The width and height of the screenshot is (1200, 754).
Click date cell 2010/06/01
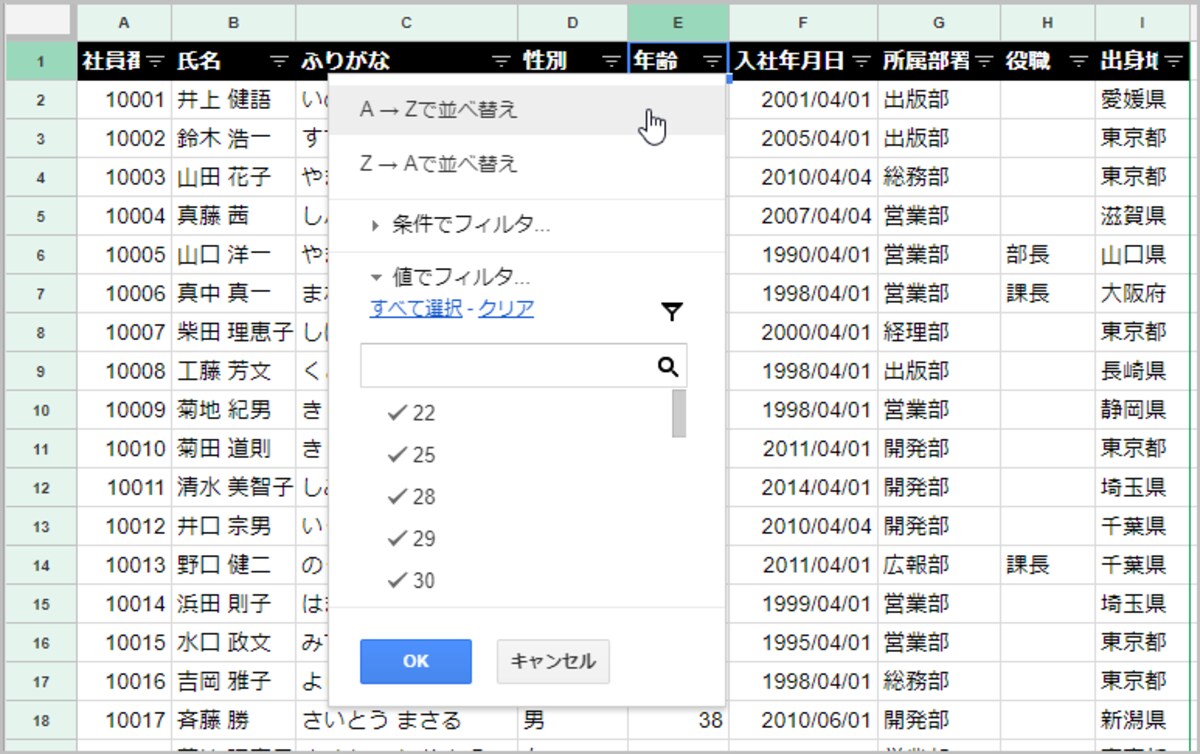[803, 720]
